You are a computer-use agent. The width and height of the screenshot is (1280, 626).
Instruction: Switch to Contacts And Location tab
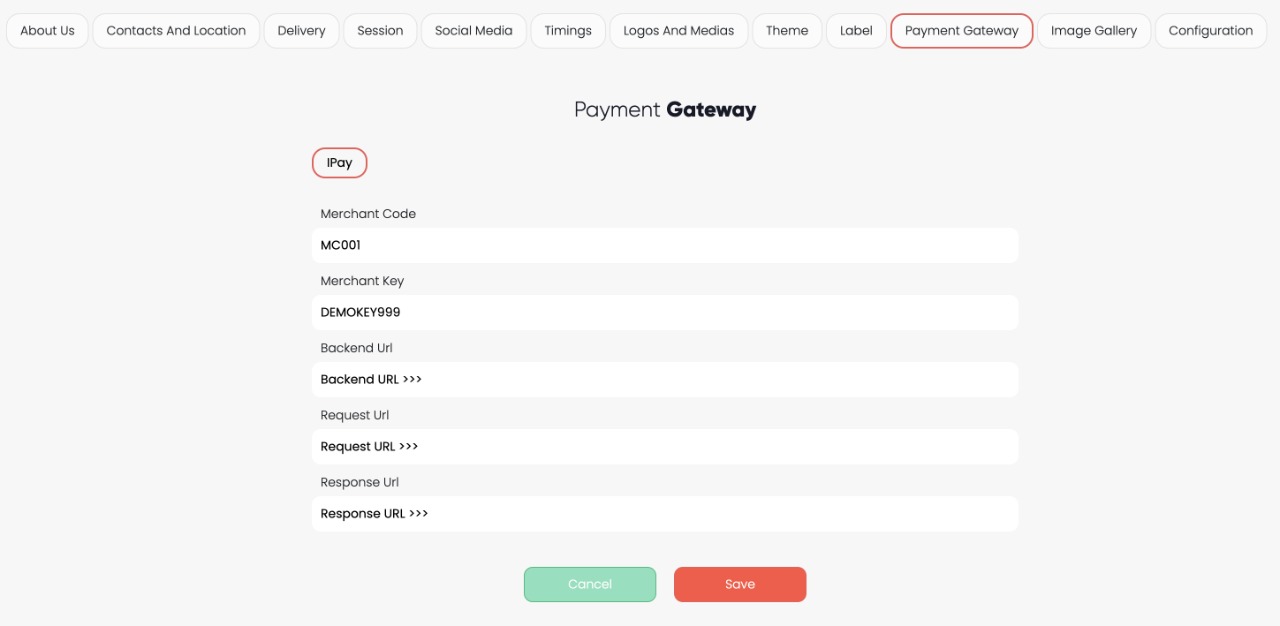pyautogui.click(x=176, y=31)
